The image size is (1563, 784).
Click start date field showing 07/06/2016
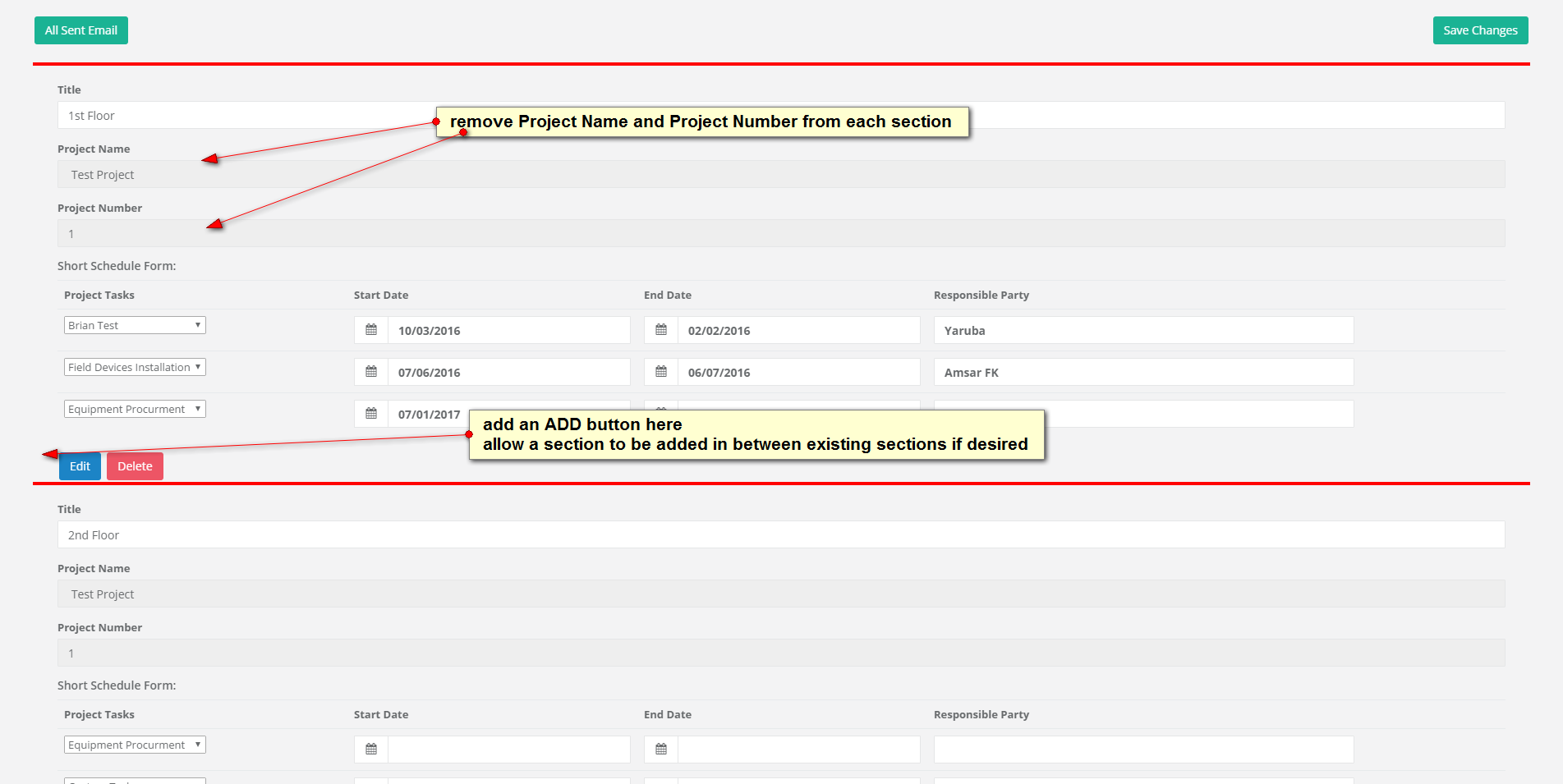pos(509,372)
